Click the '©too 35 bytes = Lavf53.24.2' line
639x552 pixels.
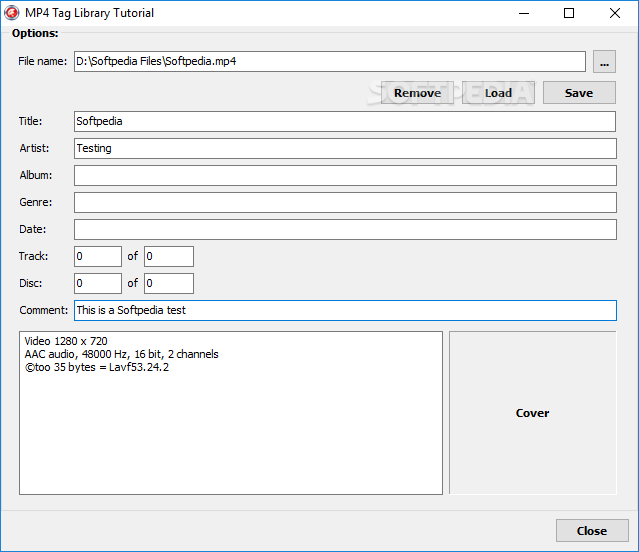97,367
